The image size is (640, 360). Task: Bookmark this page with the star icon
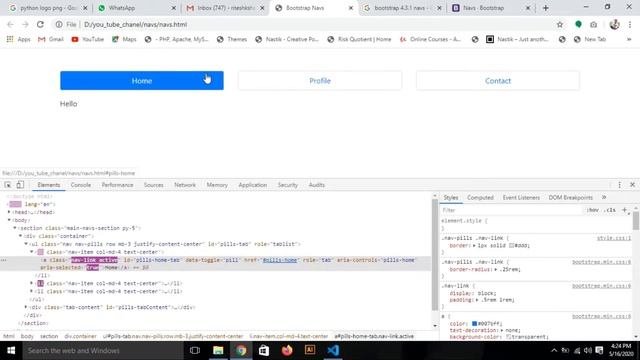[x=560, y=24]
